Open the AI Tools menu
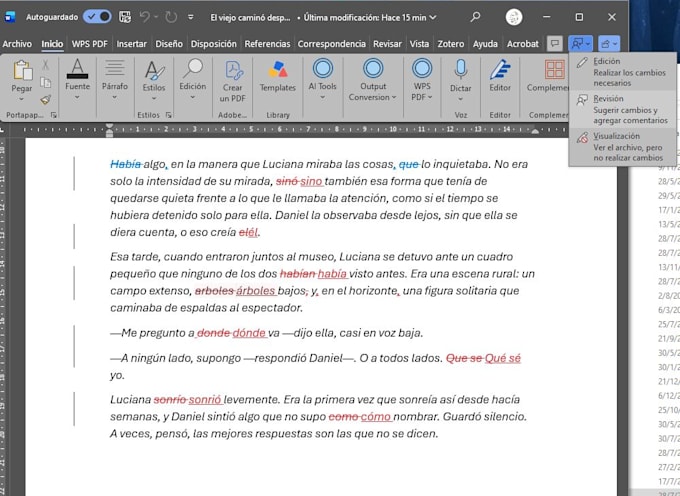 tap(322, 79)
